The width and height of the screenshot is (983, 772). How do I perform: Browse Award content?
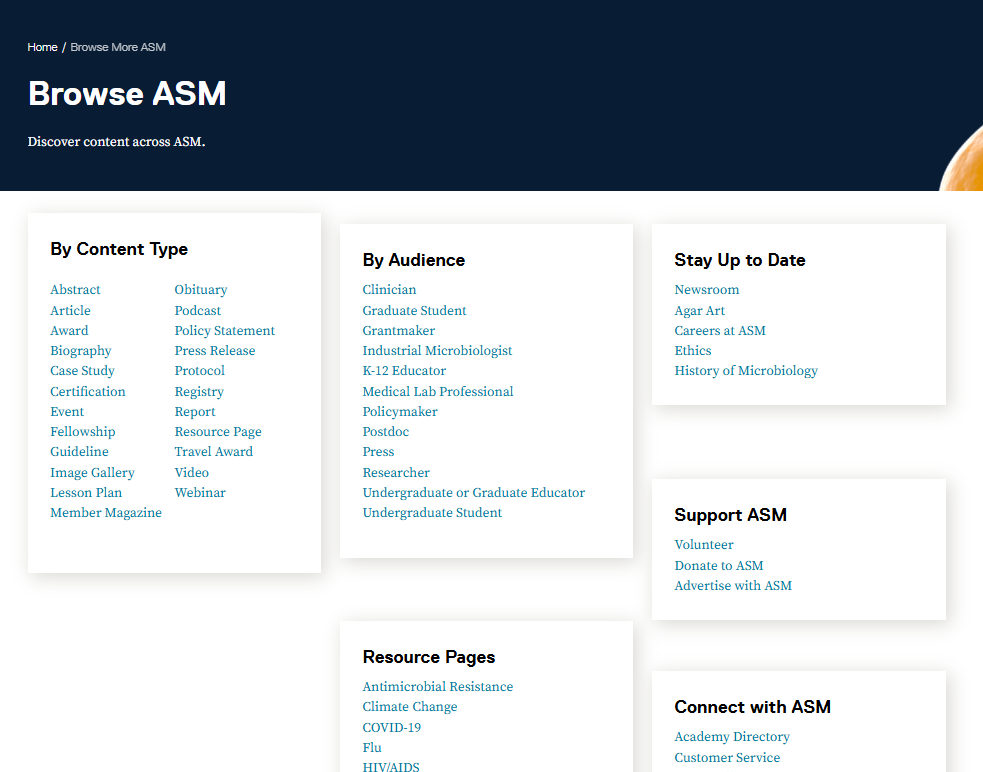coord(69,330)
